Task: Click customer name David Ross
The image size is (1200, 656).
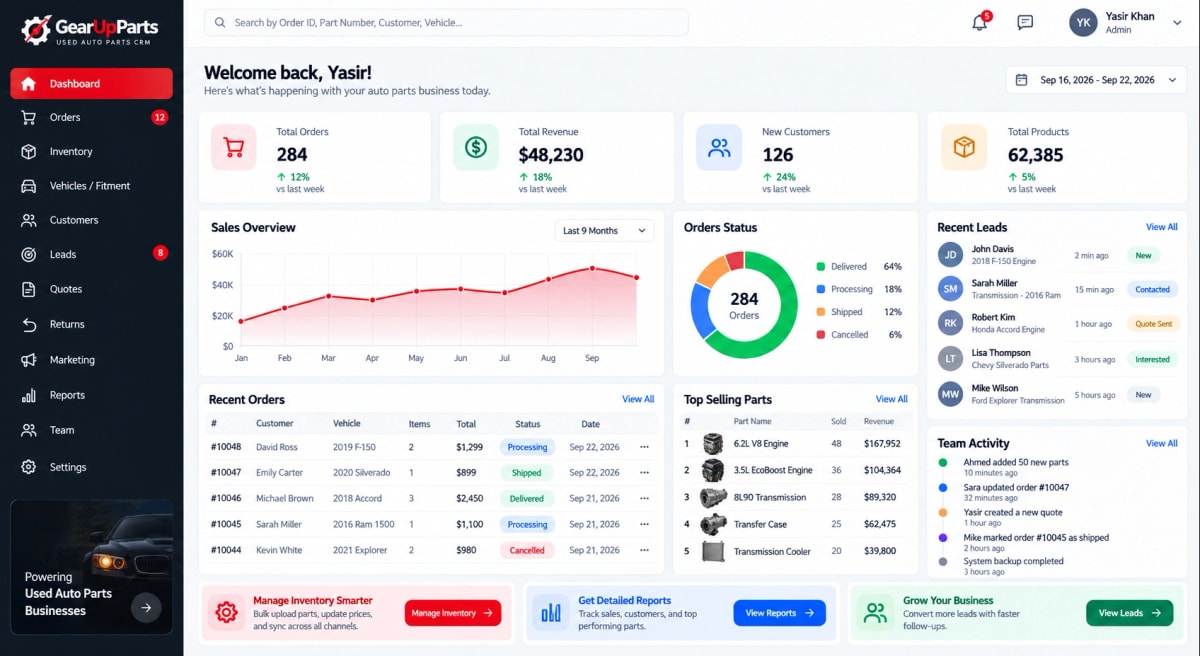Action: click(x=277, y=447)
